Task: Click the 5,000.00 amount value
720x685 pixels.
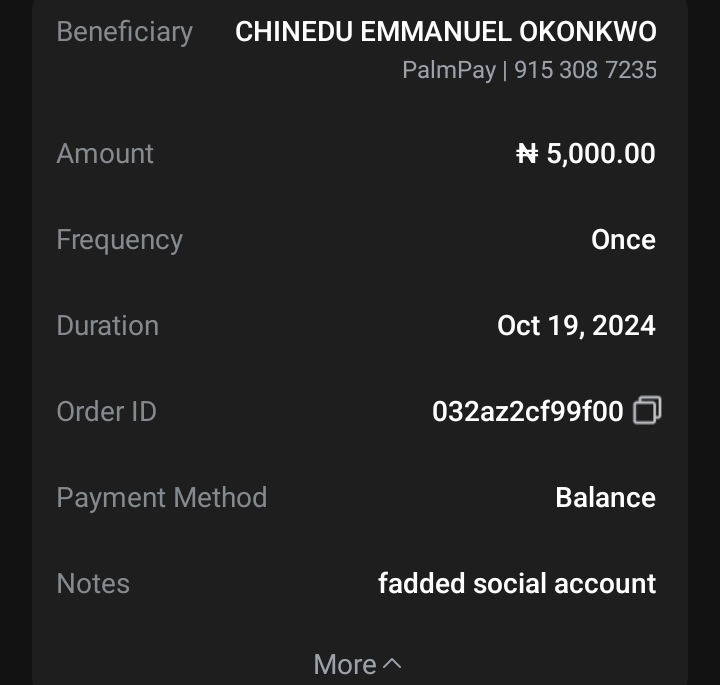Action: coord(601,154)
